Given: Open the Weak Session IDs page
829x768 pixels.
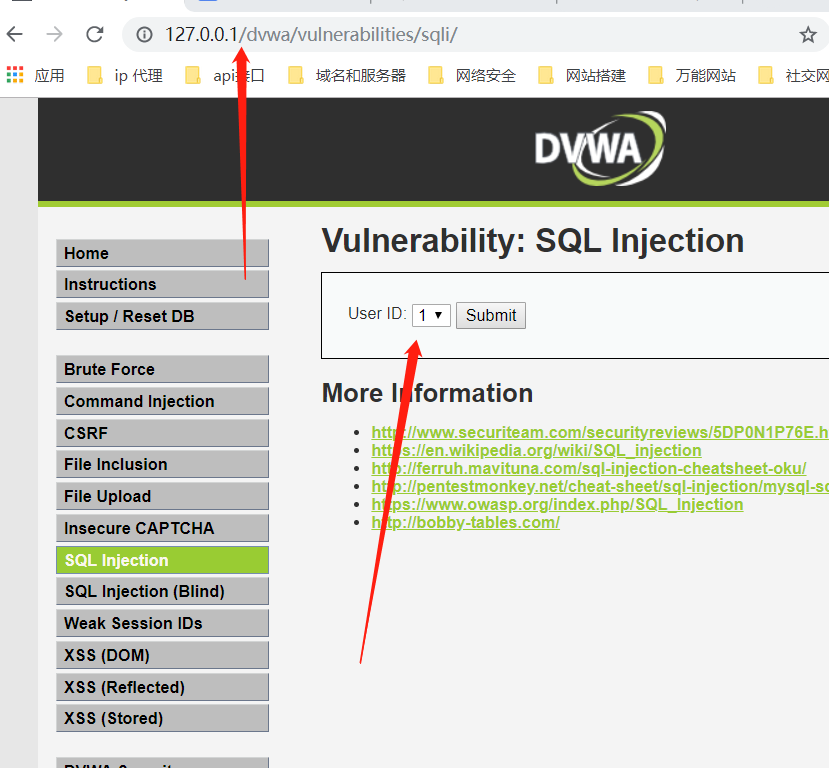Looking at the screenshot, I should [x=162, y=623].
